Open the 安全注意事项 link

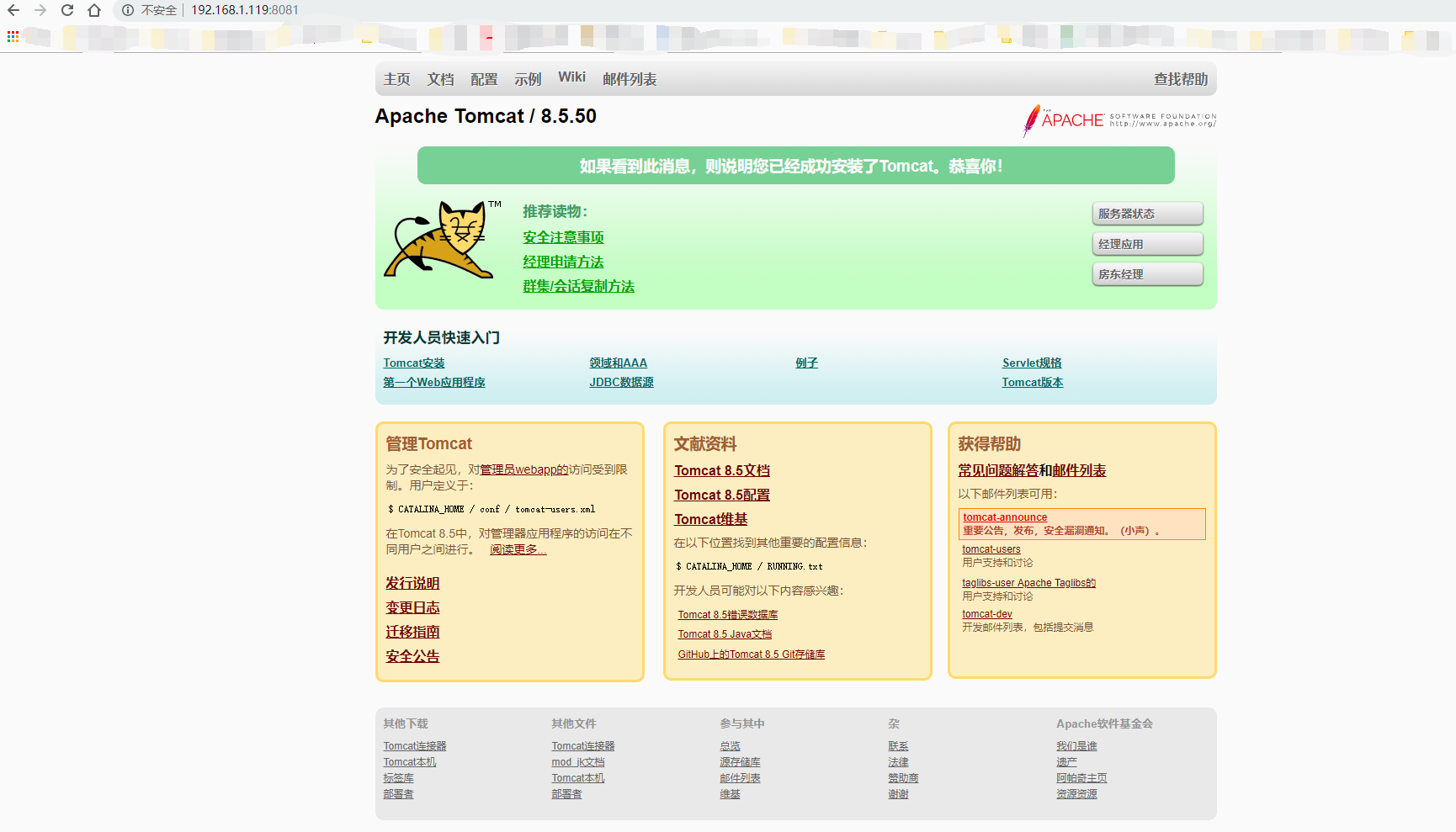pyautogui.click(x=563, y=237)
